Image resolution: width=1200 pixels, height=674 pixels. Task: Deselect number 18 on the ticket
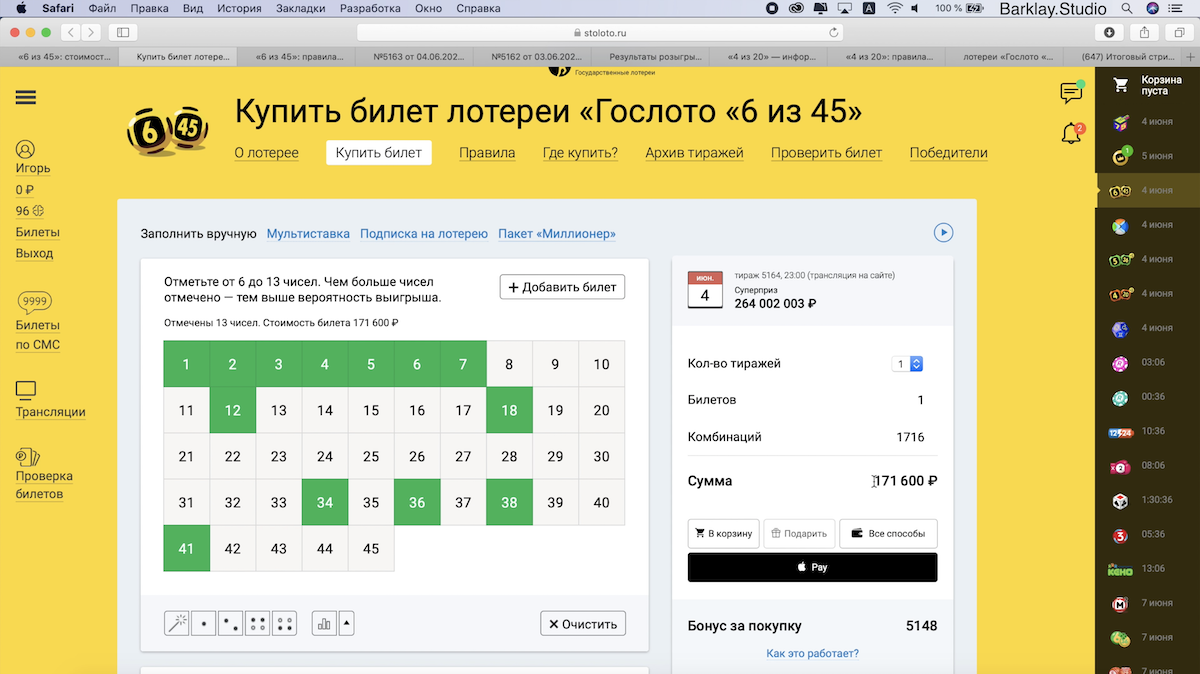click(509, 410)
